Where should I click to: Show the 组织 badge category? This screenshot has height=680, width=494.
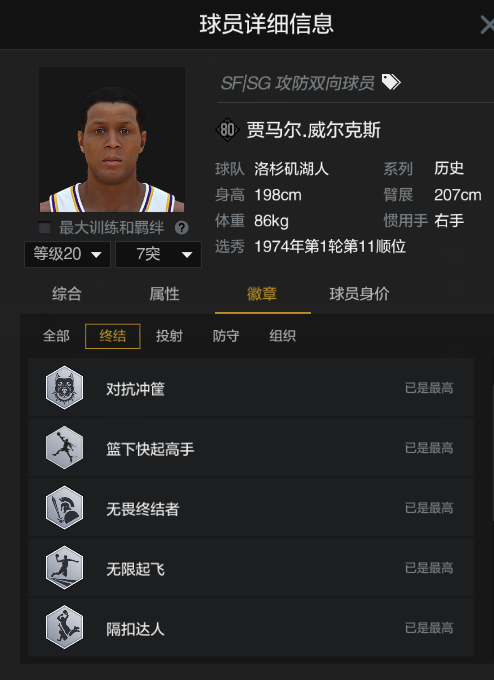coord(282,336)
